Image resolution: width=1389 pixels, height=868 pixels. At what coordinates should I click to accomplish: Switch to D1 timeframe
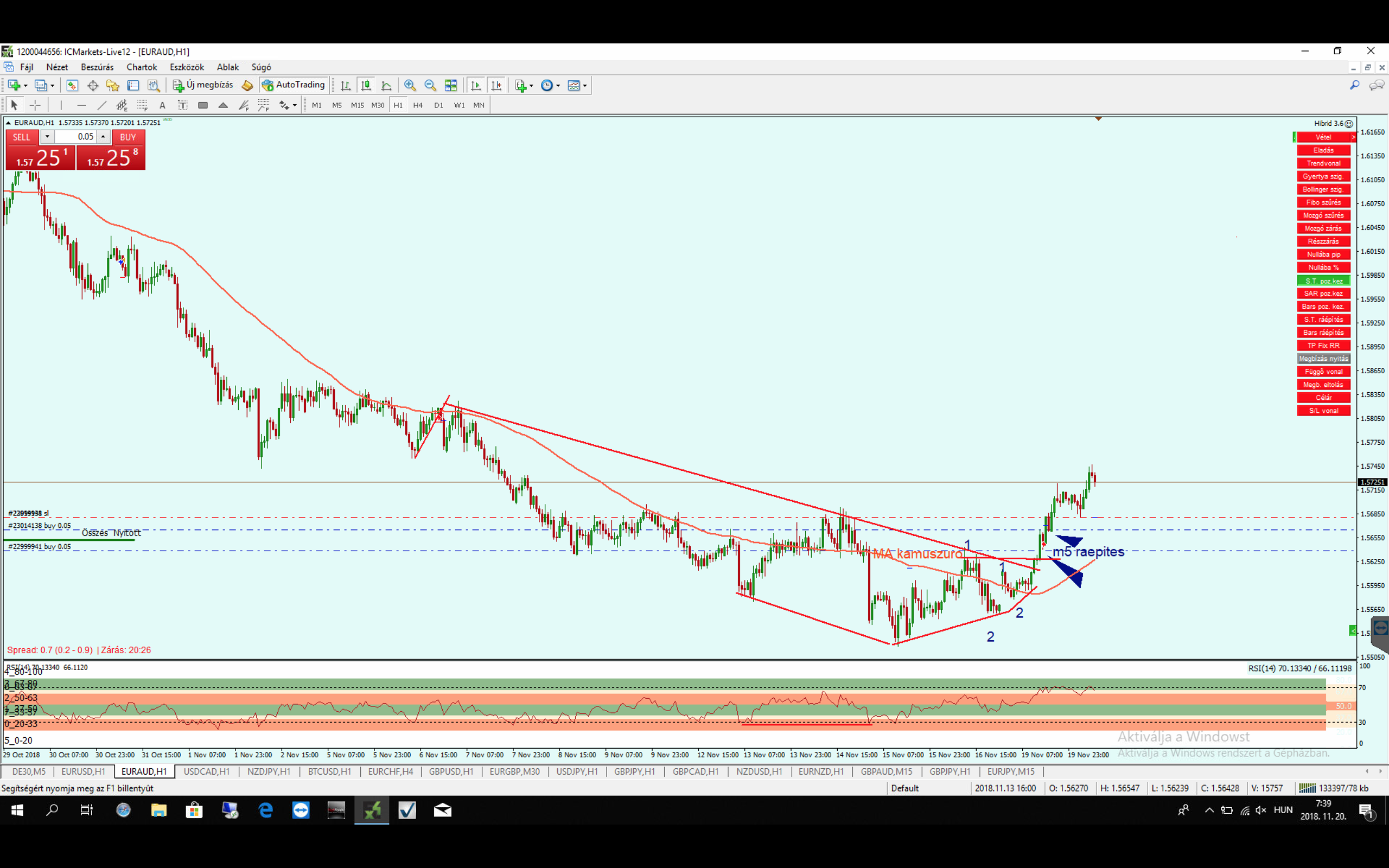438,105
